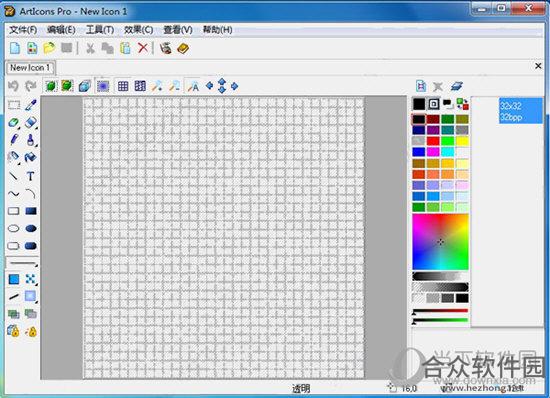Viewport: 550px width, 398px height.
Task: Select the 32x32 32bpp image format
Action: coord(521,111)
